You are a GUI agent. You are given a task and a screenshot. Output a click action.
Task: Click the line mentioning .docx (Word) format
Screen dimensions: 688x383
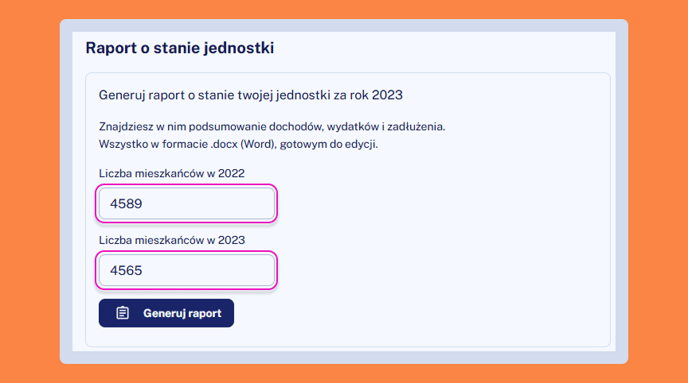pos(238,144)
